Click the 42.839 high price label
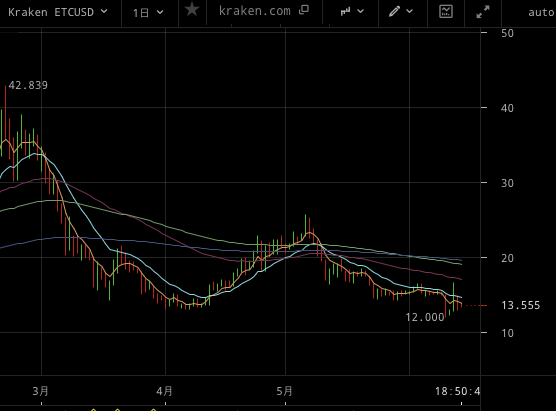The image size is (556, 411). tap(28, 85)
